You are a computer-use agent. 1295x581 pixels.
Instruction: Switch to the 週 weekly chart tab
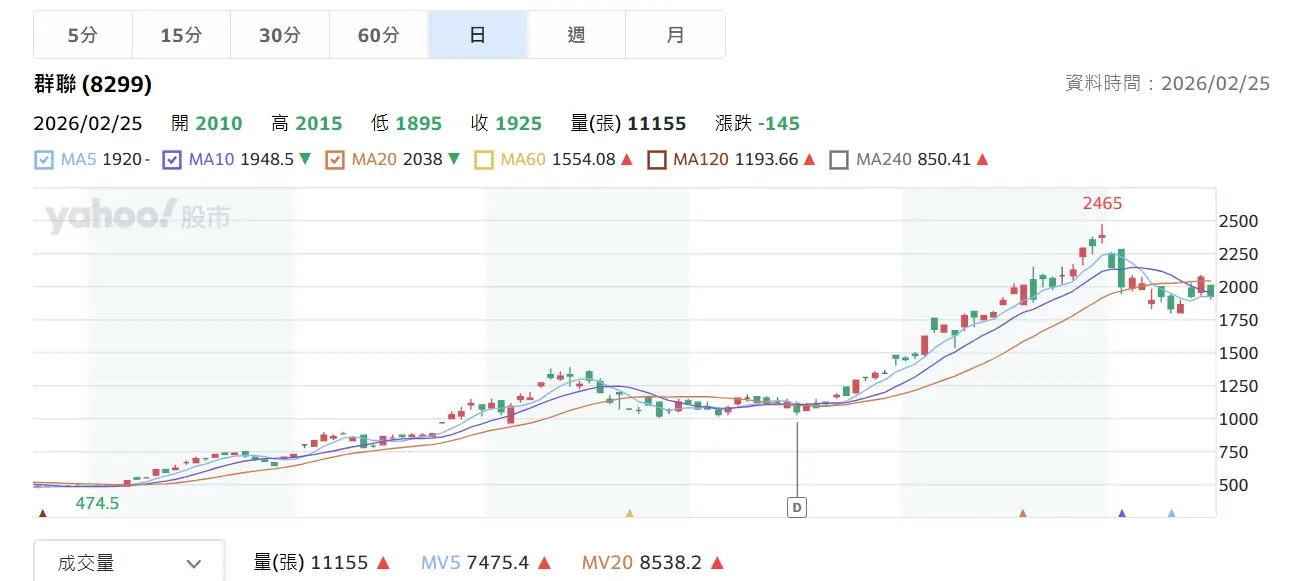576,35
